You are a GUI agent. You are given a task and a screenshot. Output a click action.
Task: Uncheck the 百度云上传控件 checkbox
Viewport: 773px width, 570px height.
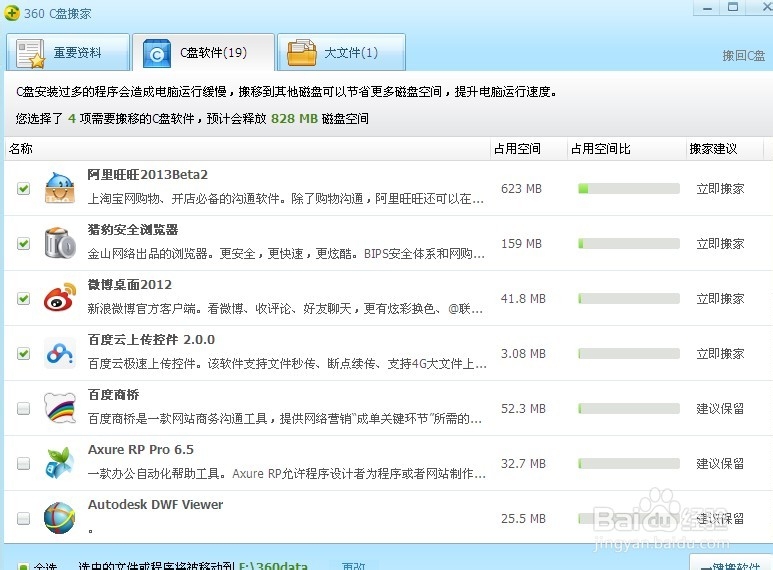click(23, 354)
